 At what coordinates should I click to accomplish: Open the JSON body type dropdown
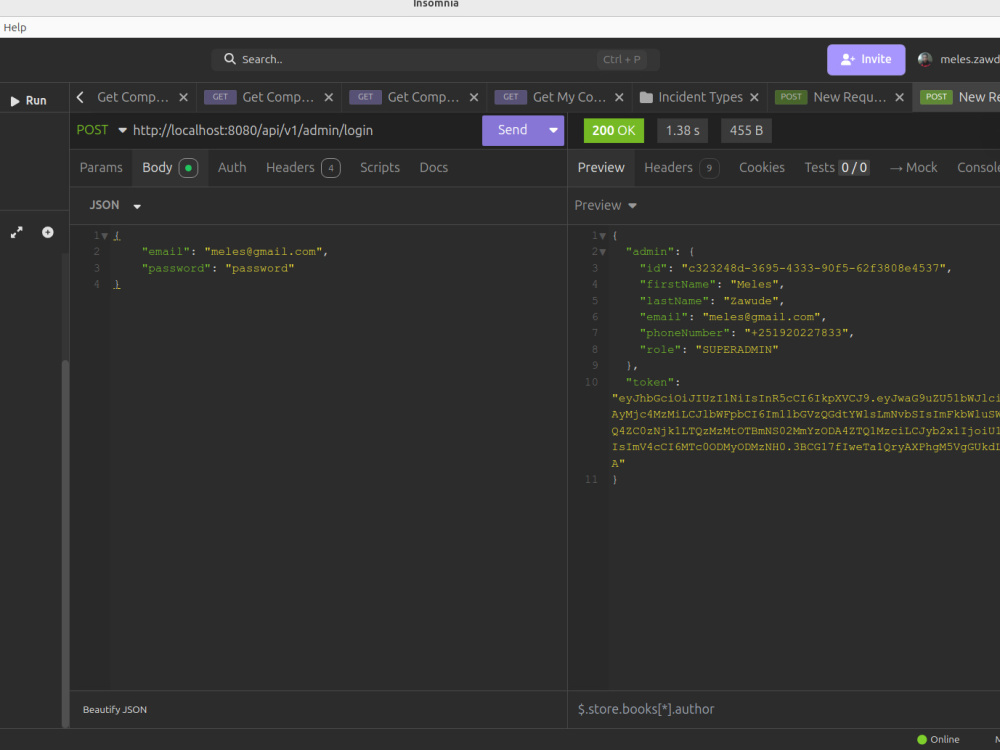(x=115, y=205)
